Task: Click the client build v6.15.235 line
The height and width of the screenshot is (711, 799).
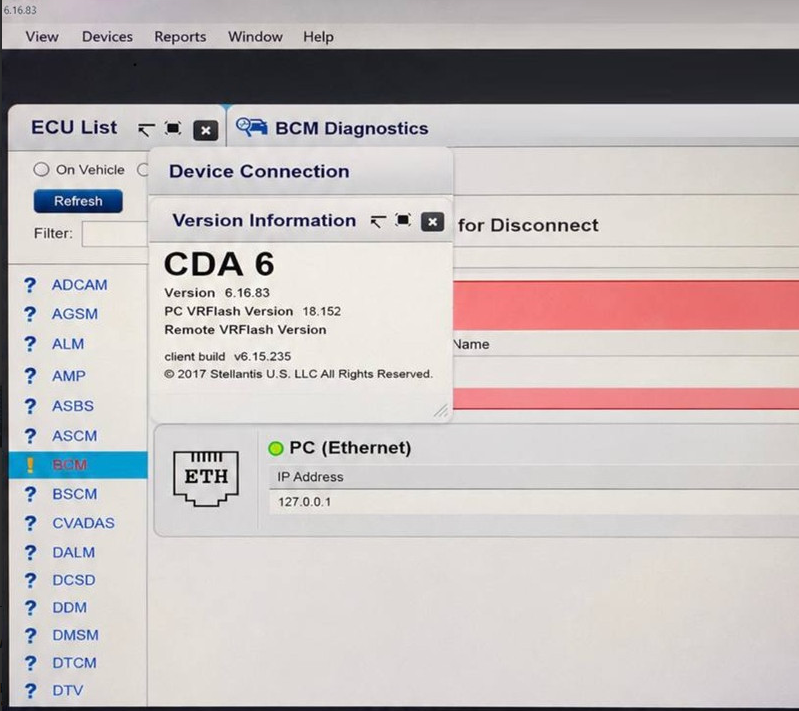Action: click(x=228, y=356)
